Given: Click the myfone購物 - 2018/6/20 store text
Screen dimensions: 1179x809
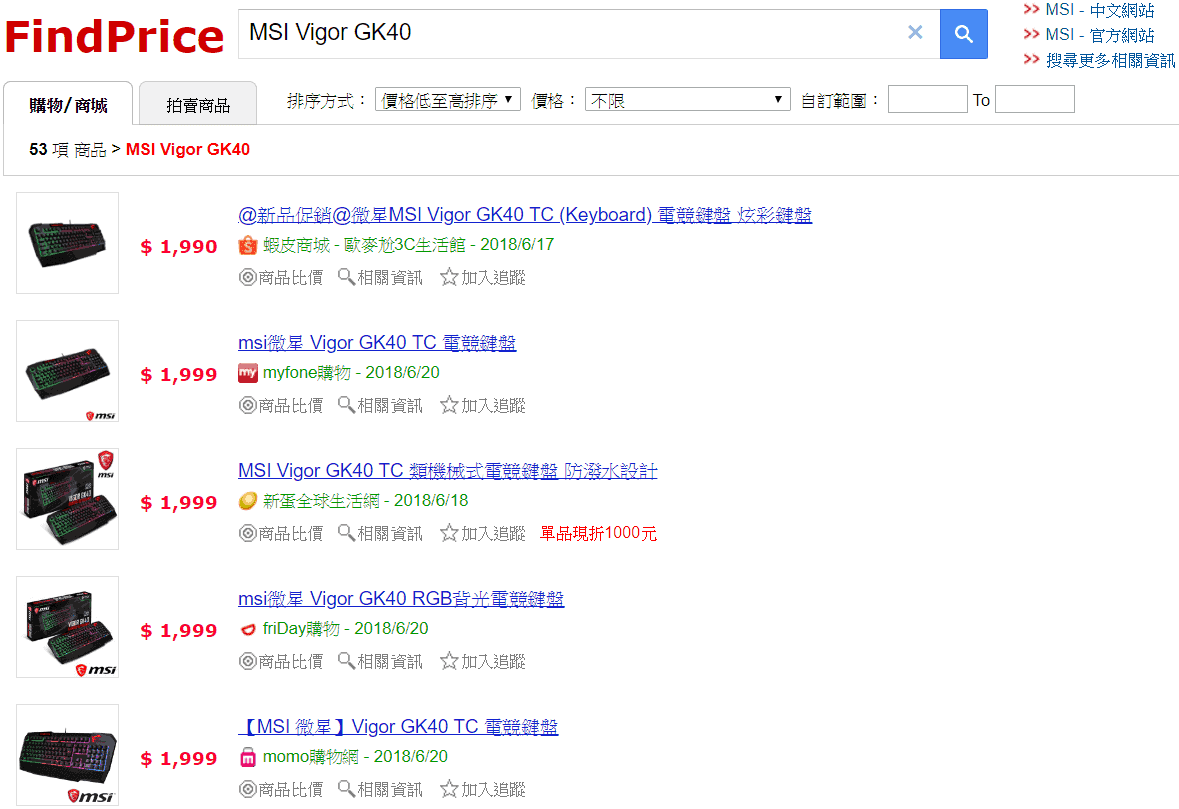Looking at the screenshot, I should [x=351, y=373].
